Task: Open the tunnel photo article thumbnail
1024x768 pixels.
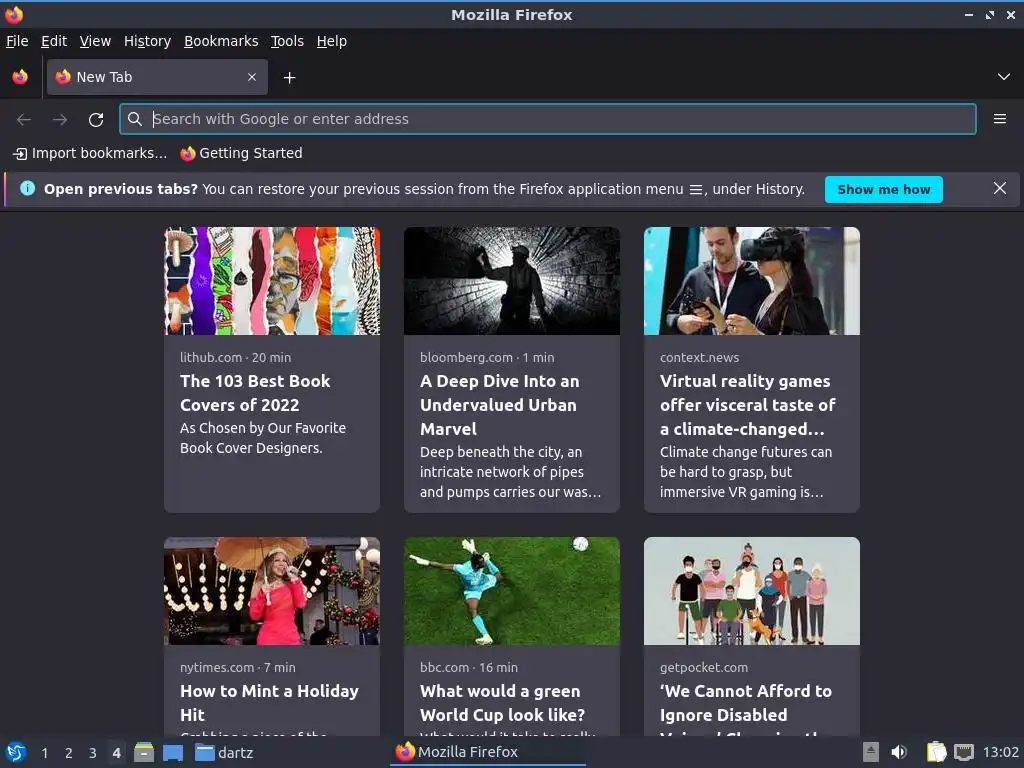Action: point(512,281)
